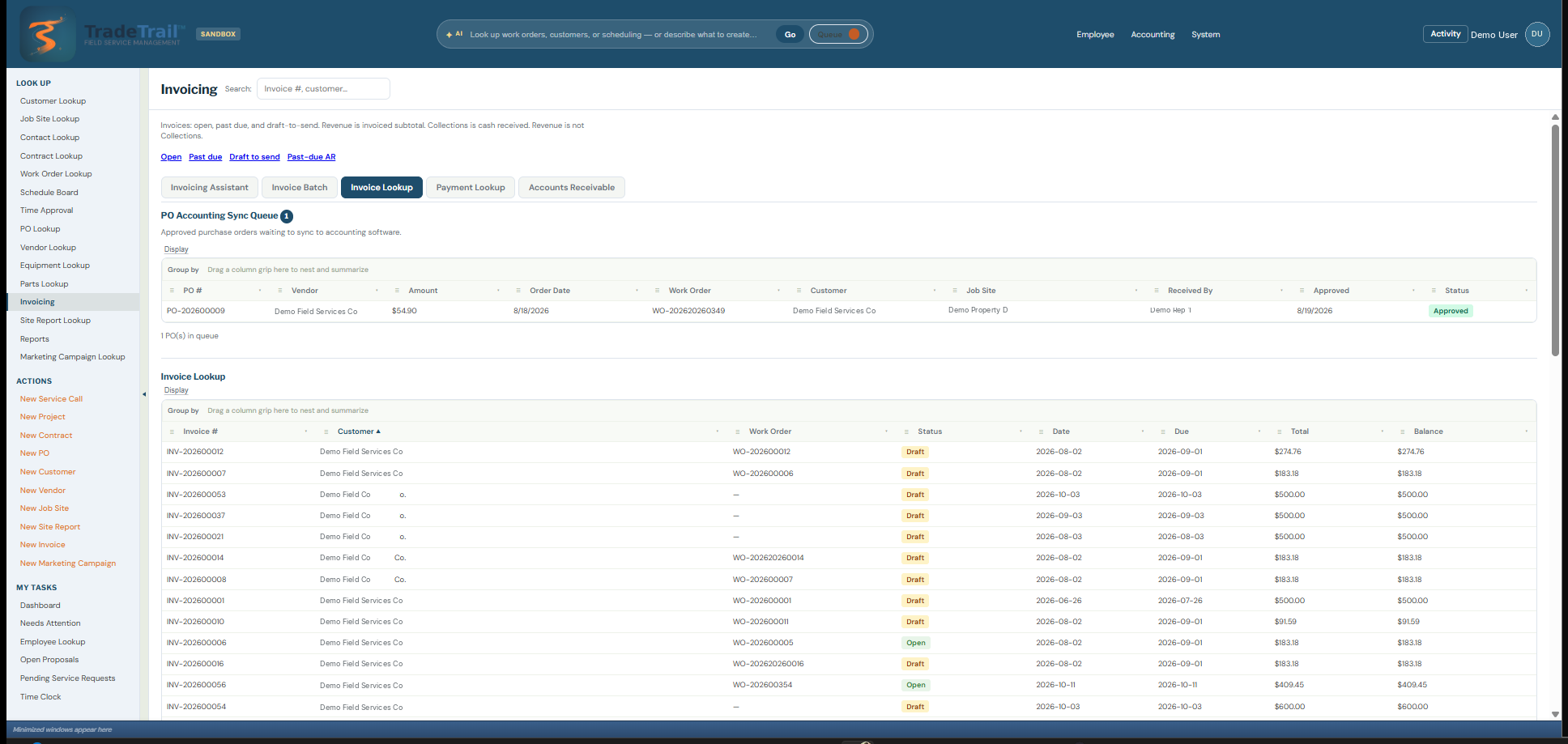Click the grip icon on PO # column
The image size is (1568, 744).
coord(172,291)
